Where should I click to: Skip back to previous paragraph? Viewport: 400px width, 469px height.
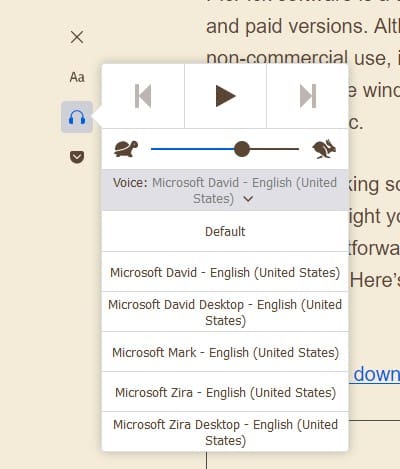[143, 96]
